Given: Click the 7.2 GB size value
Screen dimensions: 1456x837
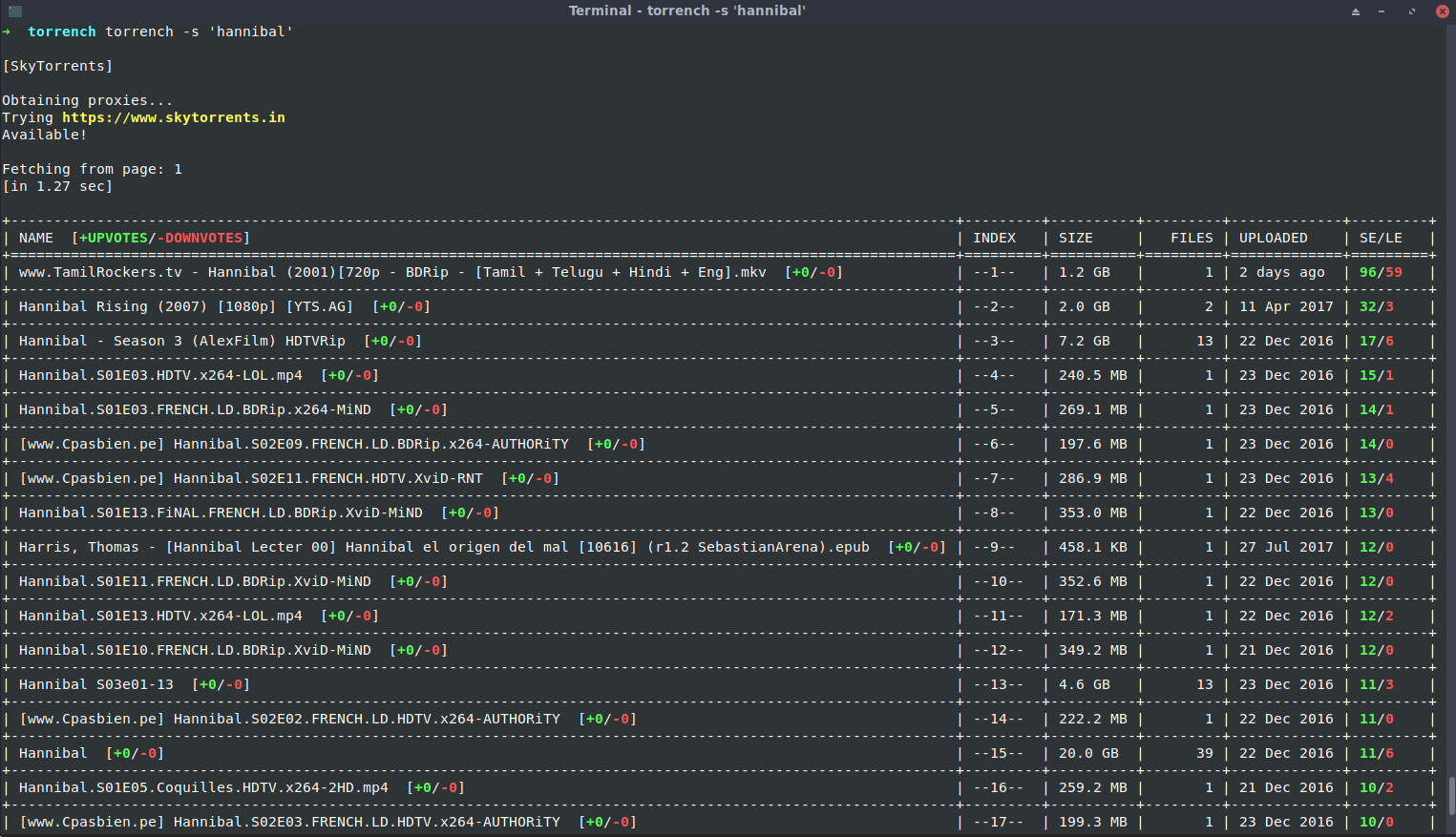Looking at the screenshot, I should [1084, 341].
